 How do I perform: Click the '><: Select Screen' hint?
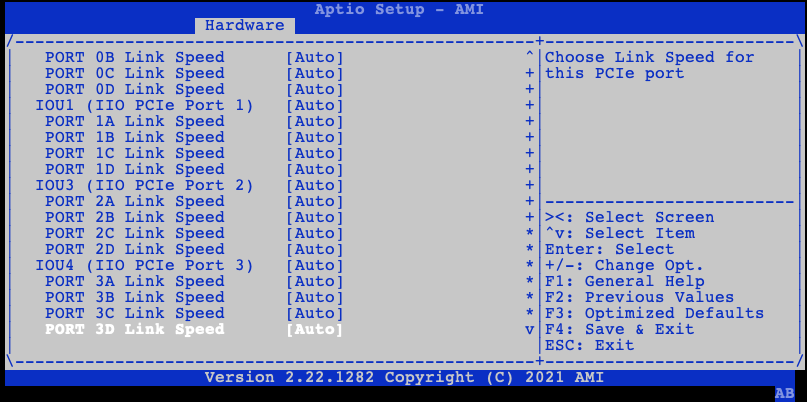click(x=629, y=217)
